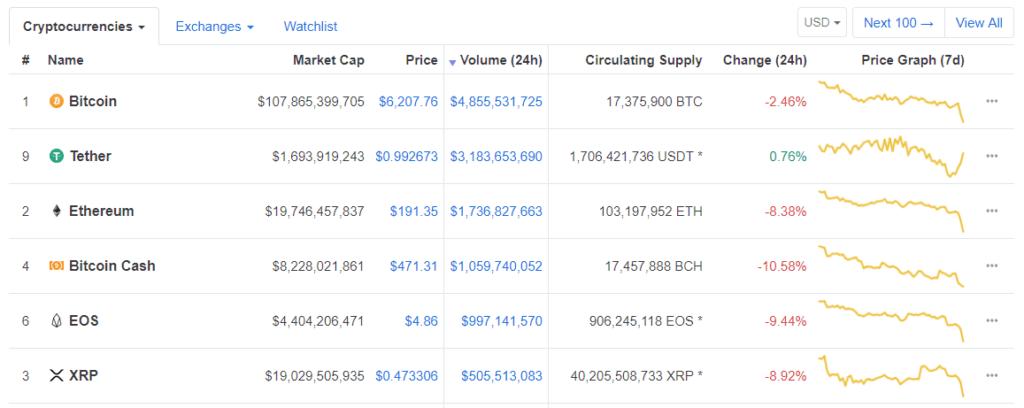This screenshot has height=408, width=1024.
Task: Click the Bitcoin Cash logo icon
Action: click(x=56, y=266)
